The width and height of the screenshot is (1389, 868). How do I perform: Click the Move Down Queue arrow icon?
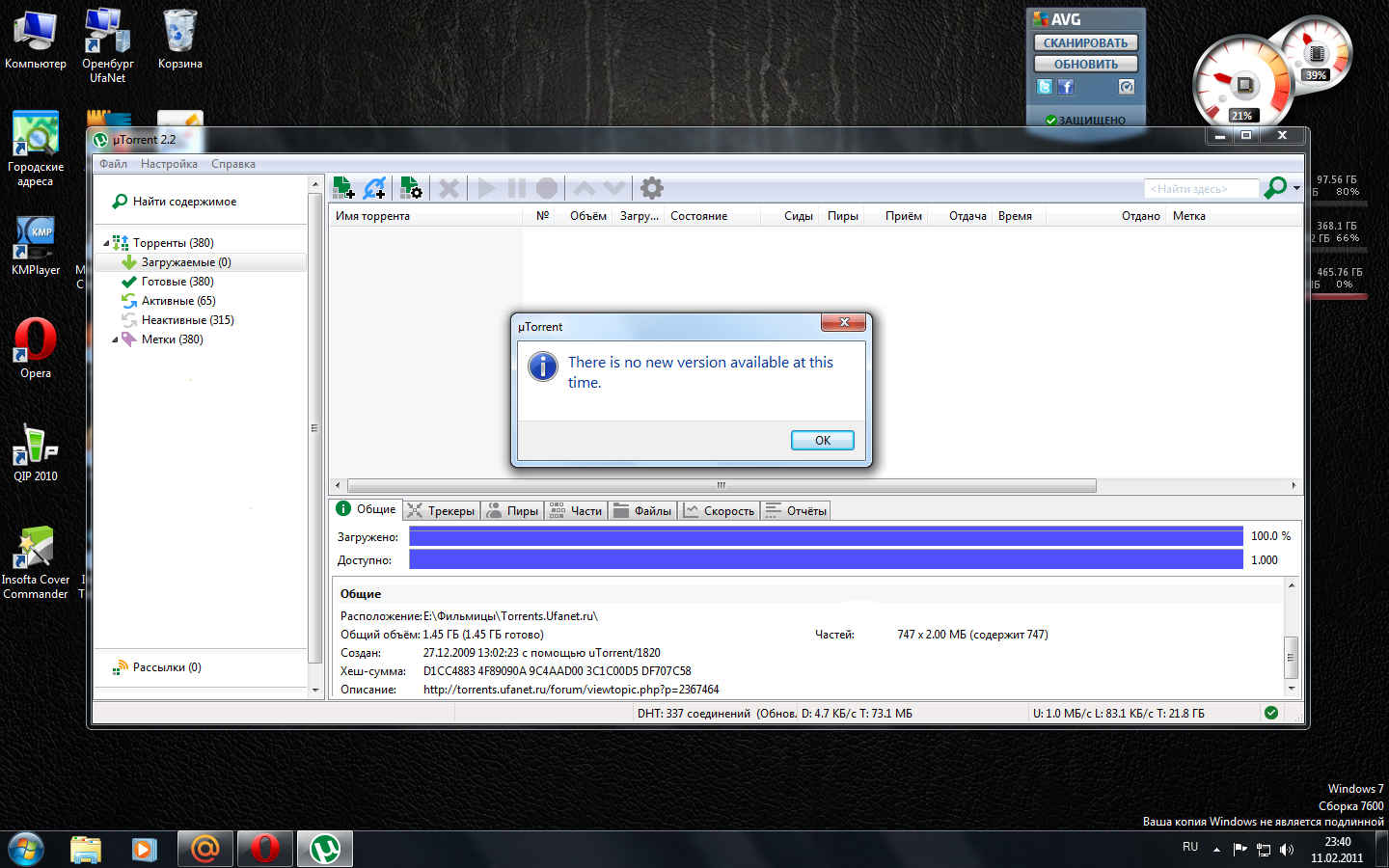tap(614, 188)
